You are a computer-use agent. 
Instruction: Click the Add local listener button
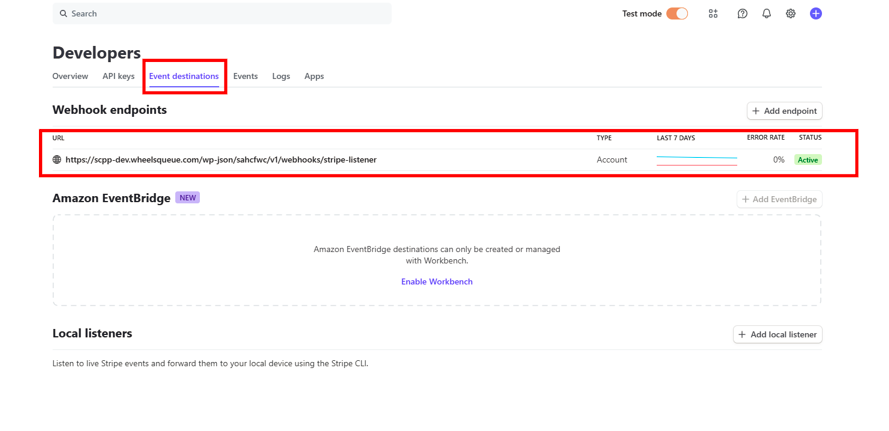tap(777, 335)
